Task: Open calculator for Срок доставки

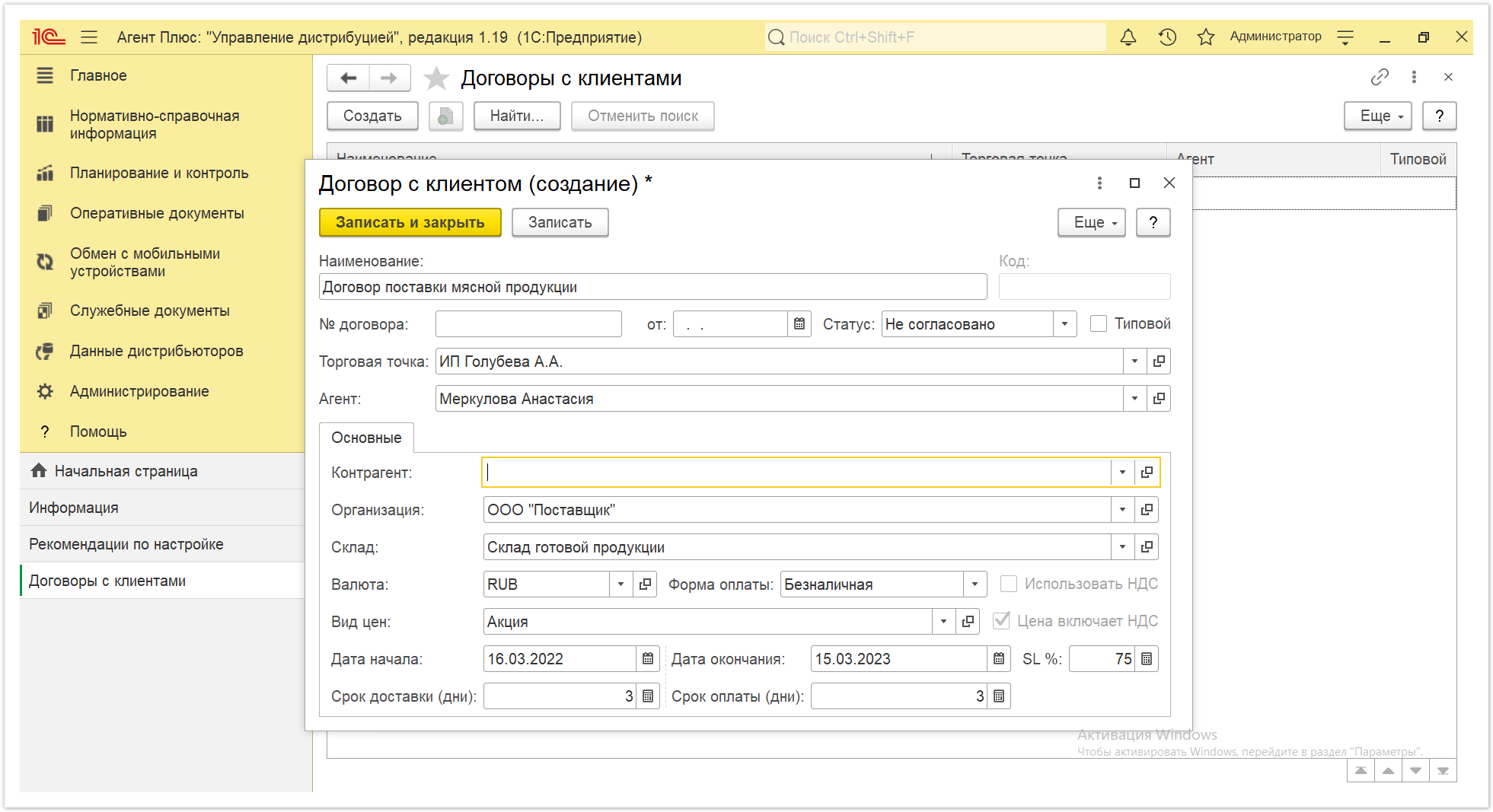Action: point(648,696)
